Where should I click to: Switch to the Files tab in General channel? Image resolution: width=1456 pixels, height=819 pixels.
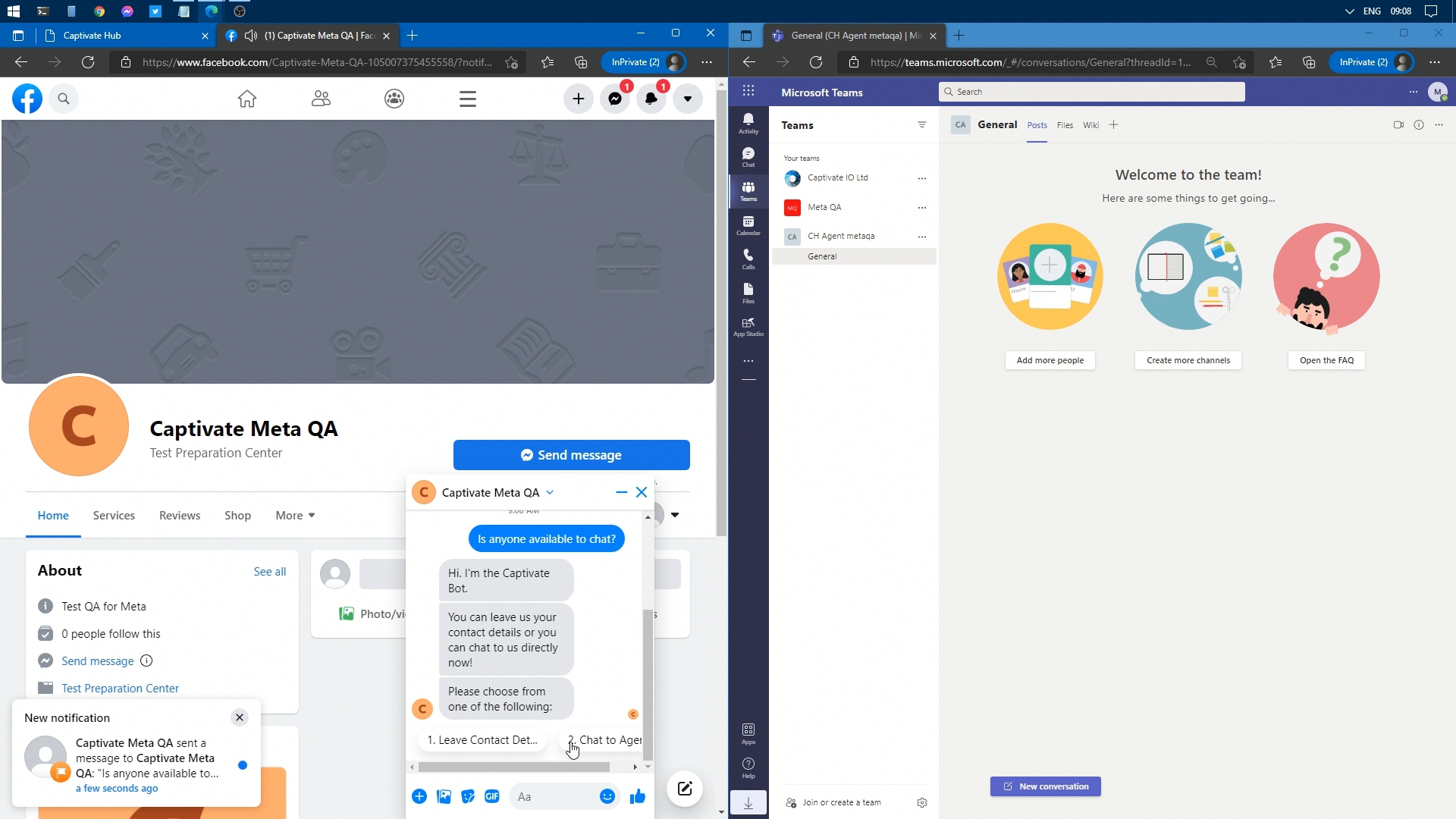pyautogui.click(x=1065, y=125)
